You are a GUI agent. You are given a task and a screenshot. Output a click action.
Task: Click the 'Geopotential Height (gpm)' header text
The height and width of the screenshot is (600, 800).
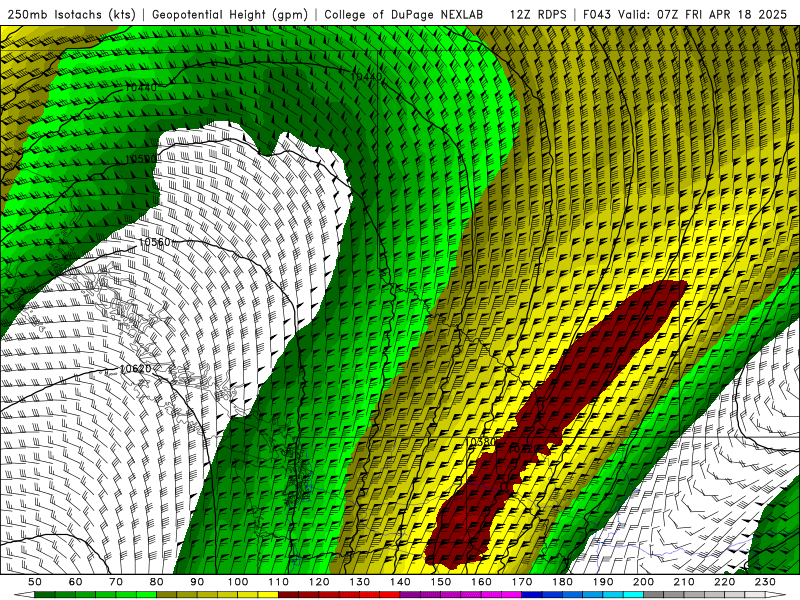(x=230, y=14)
